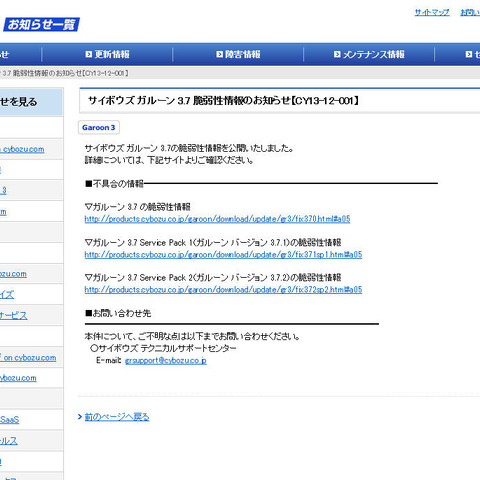Image resolution: width=480 pixels, height=480 pixels.
Task: Go back via 前のページへ戻る link
Action: click(x=117, y=417)
